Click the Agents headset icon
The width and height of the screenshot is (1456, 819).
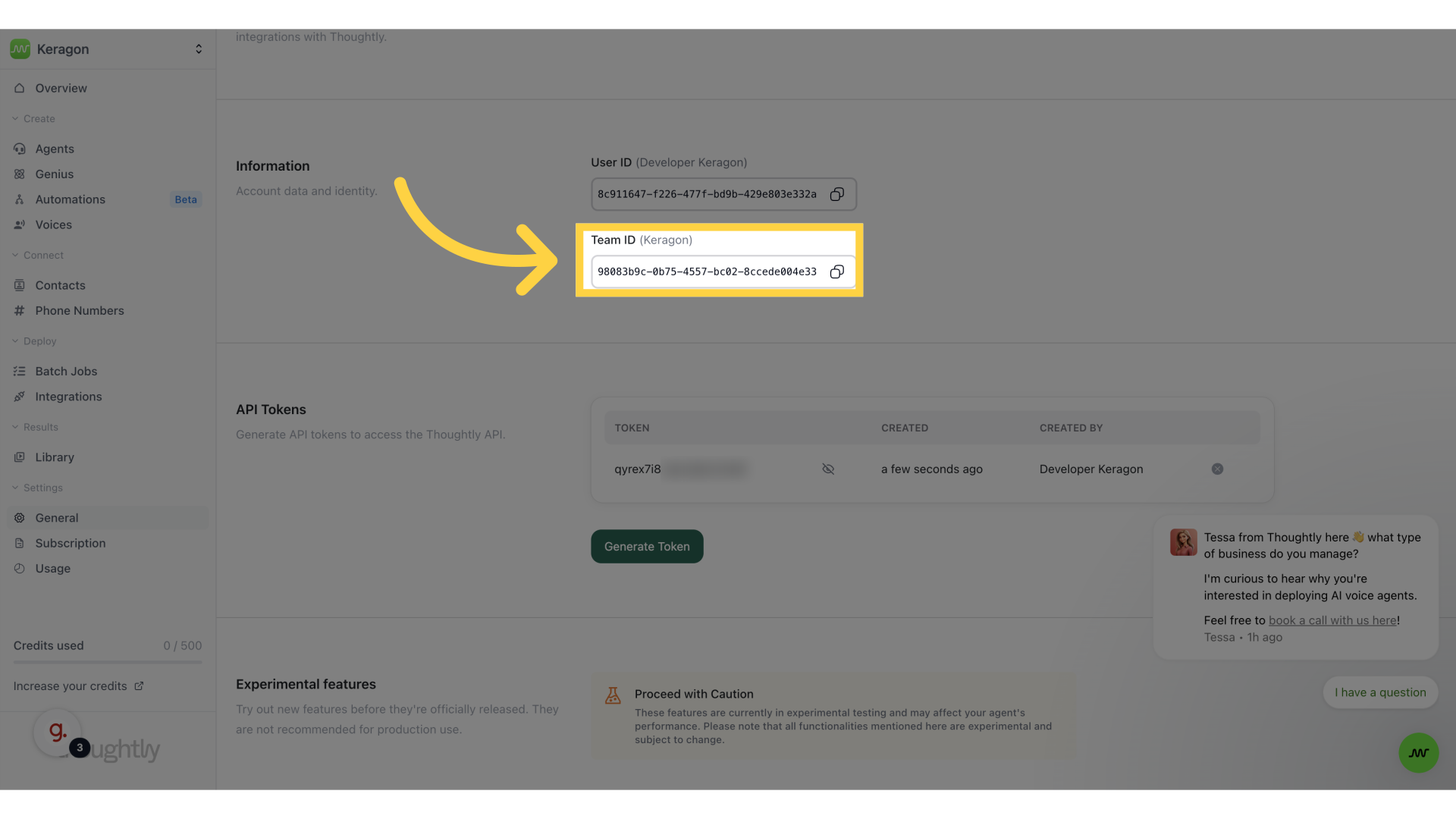20,149
